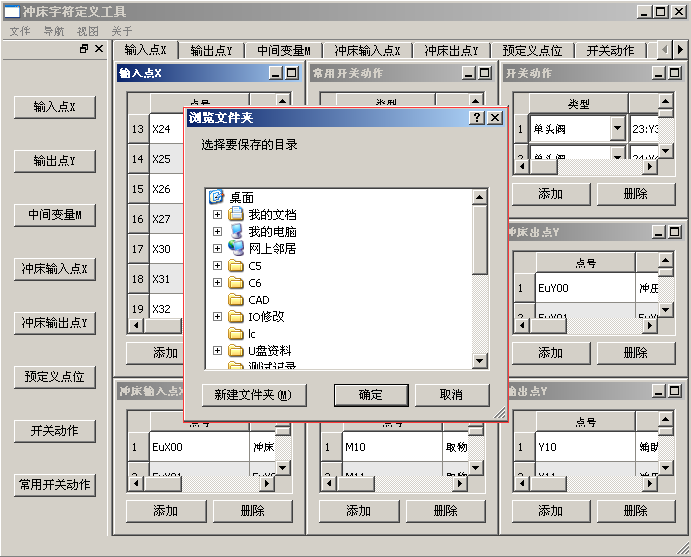Click the 网上邻居 network icon

(236, 249)
